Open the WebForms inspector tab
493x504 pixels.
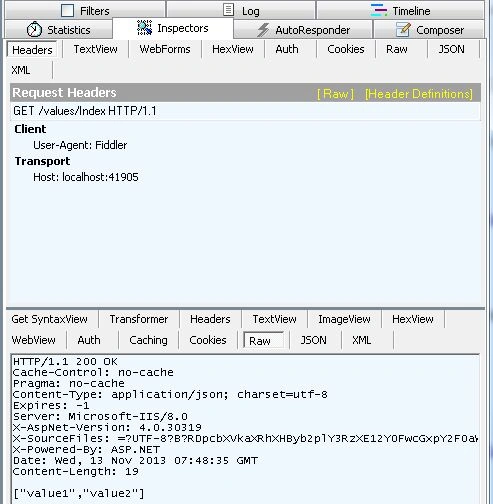click(165, 49)
